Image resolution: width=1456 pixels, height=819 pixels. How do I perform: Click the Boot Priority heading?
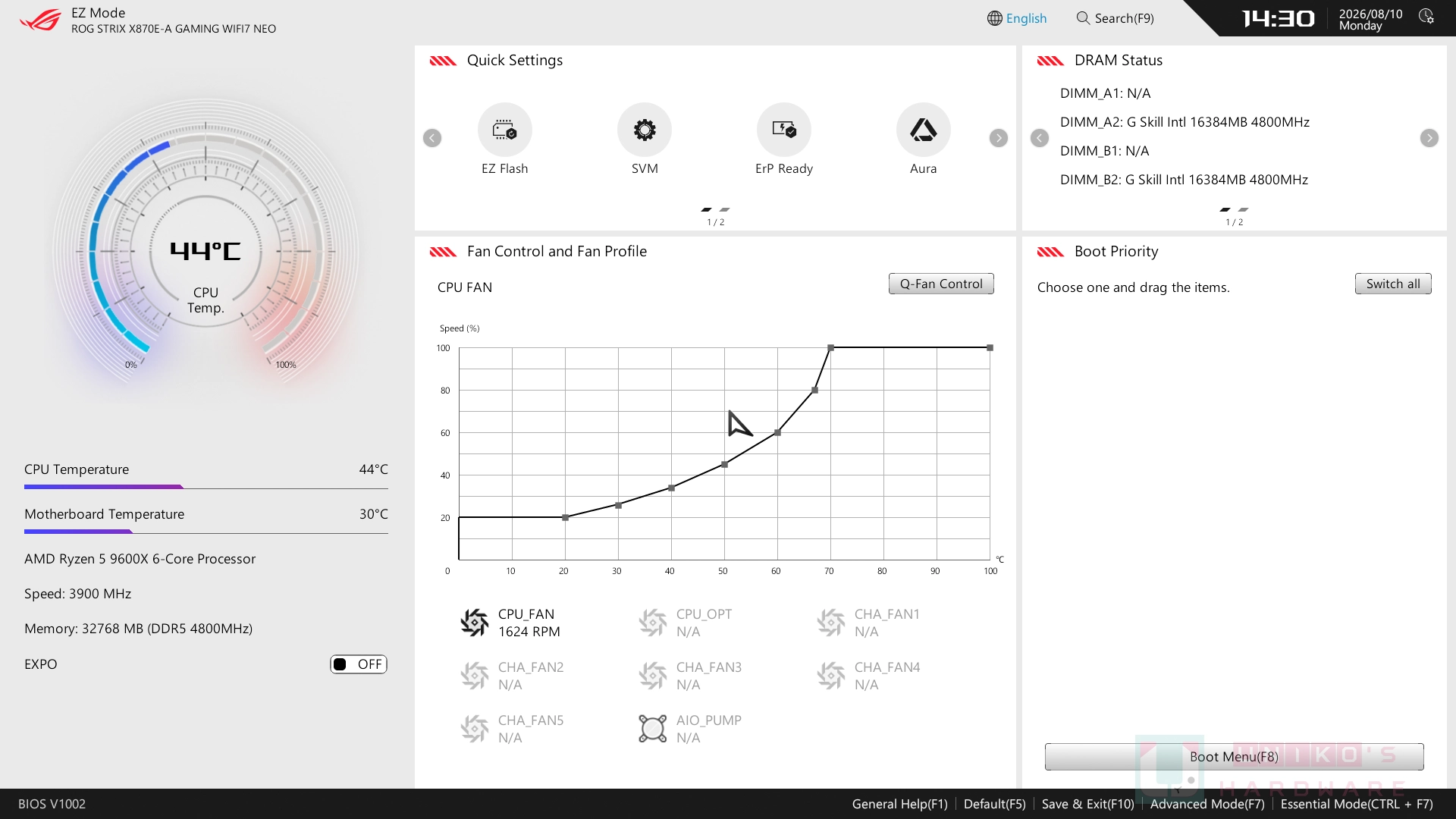click(1116, 252)
